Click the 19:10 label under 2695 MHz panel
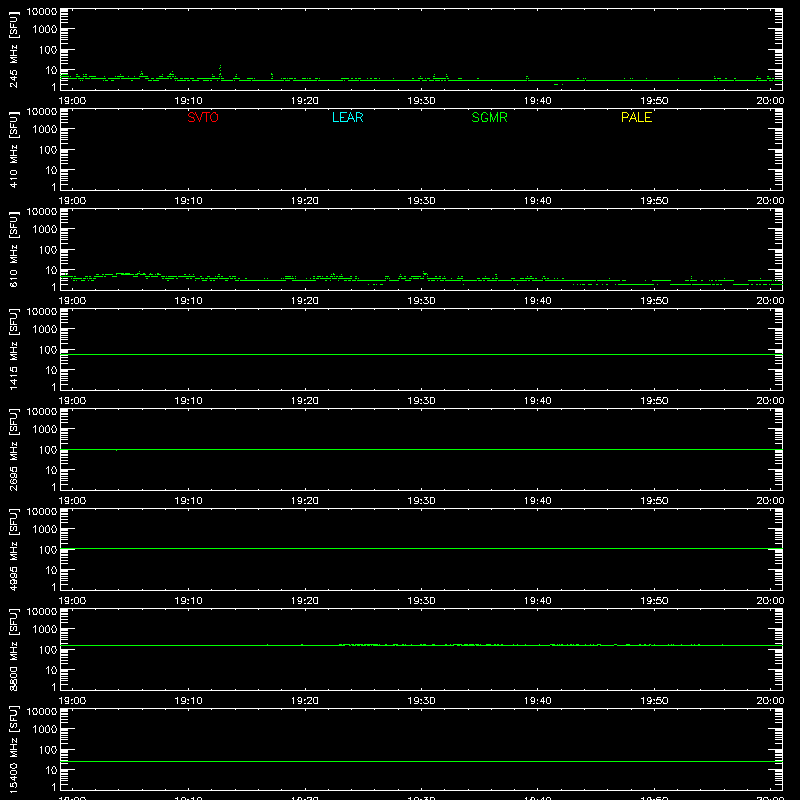Screen dimensions: 800x800 [x=189, y=501]
